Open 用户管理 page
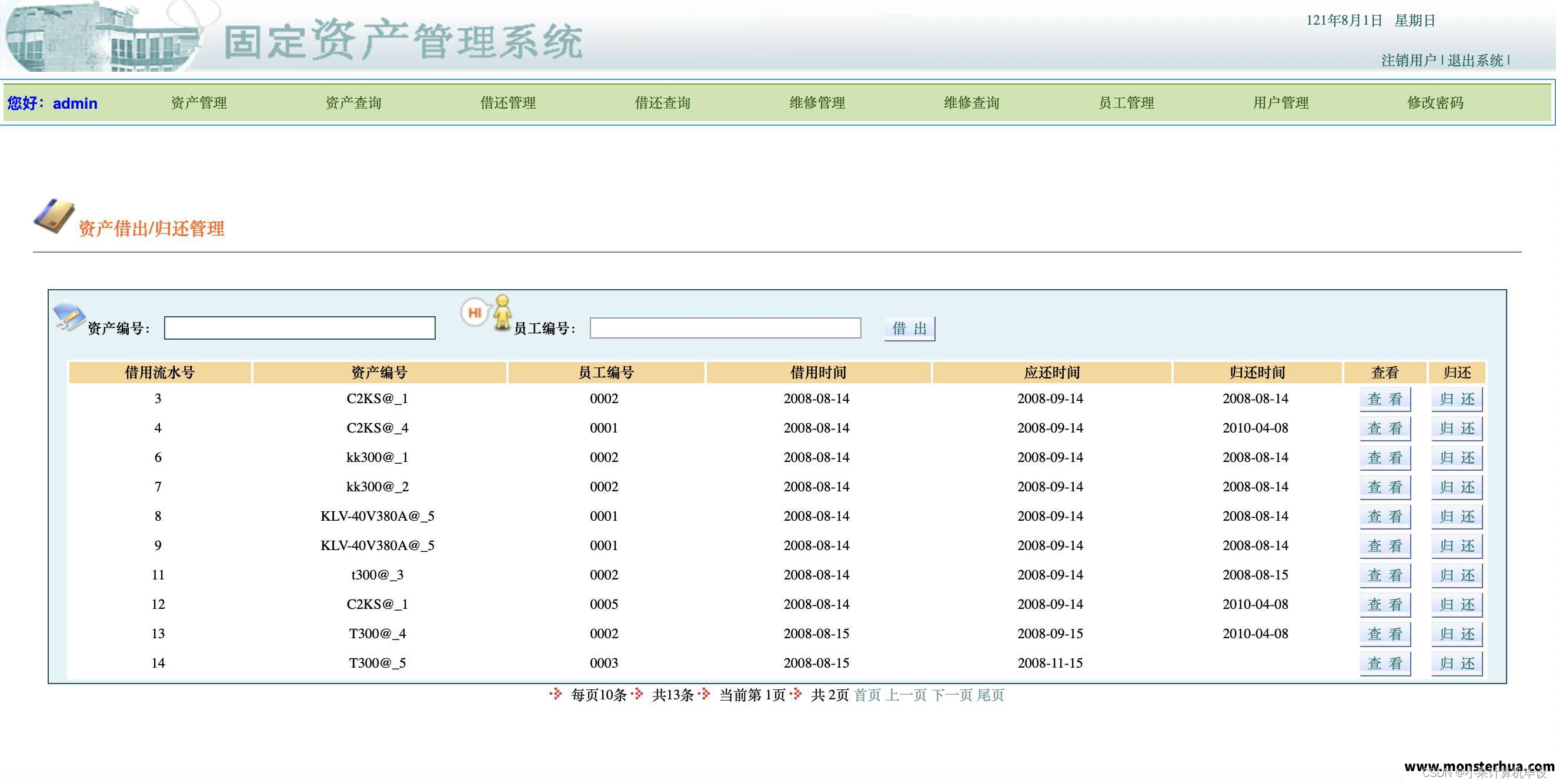This screenshot has height=784, width=1556. coord(1281,103)
